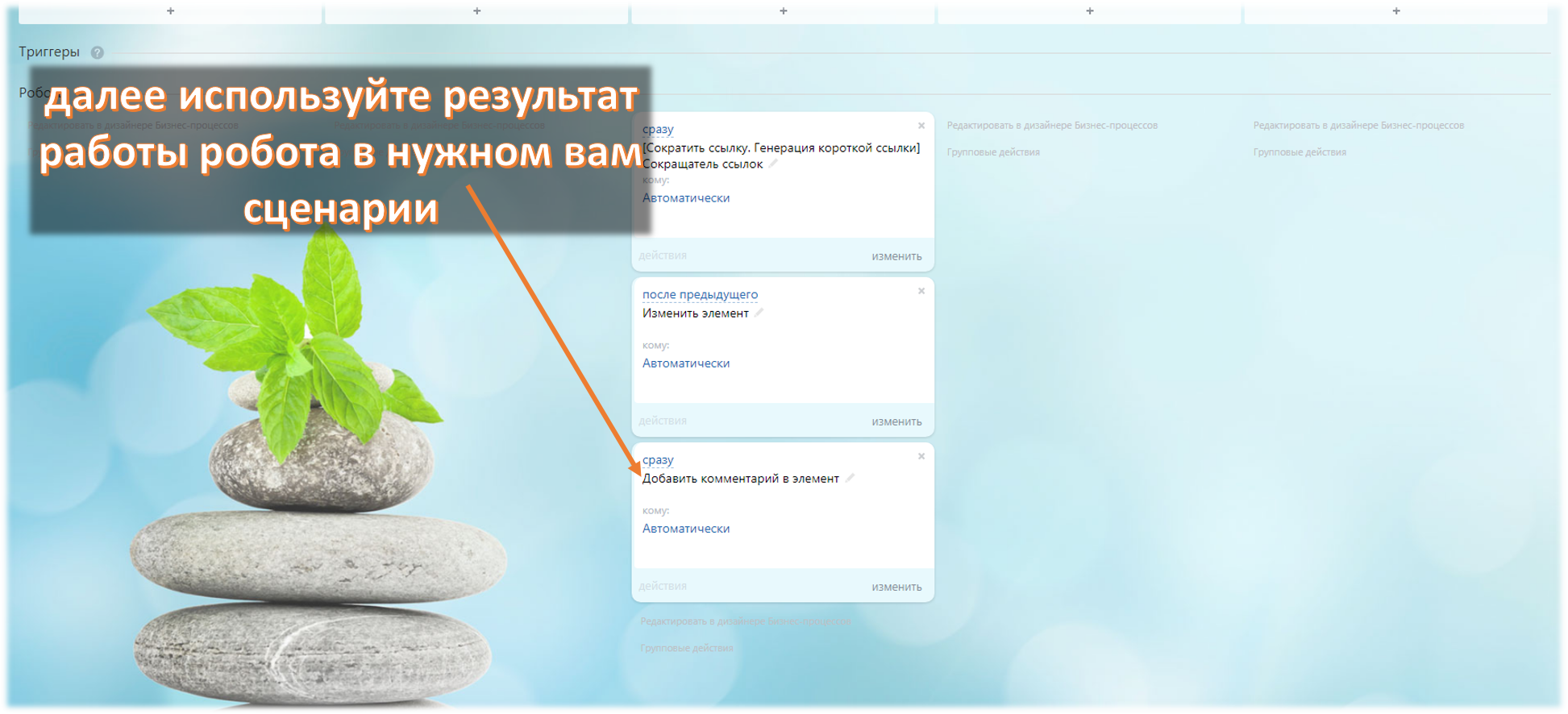The height and width of the screenshot is (714, 1568).
Task: Click Автоматически on the Сокращатель ссылок robot
Action: 686,197
